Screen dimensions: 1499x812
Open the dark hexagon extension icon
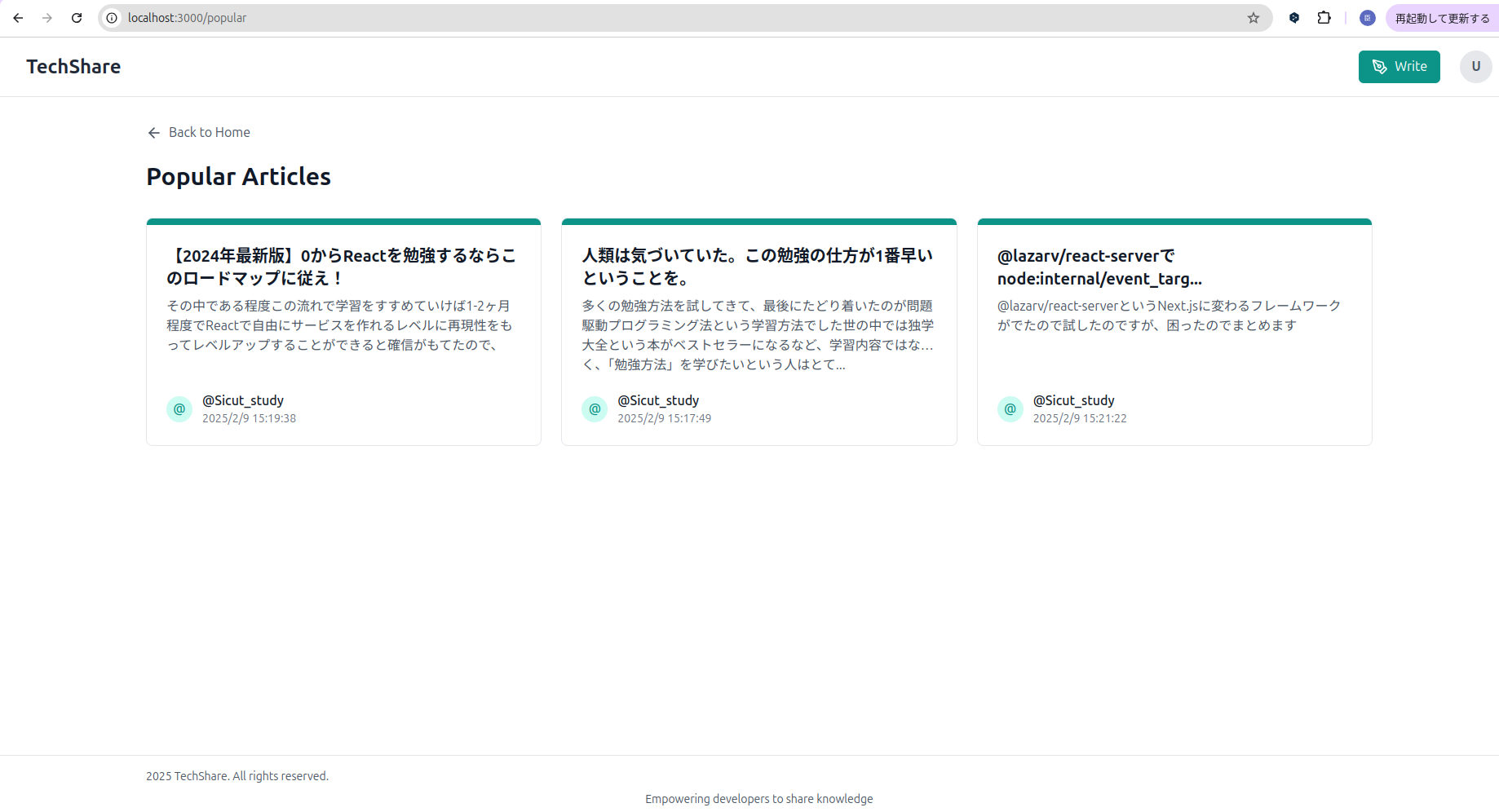pos(1294,18)
